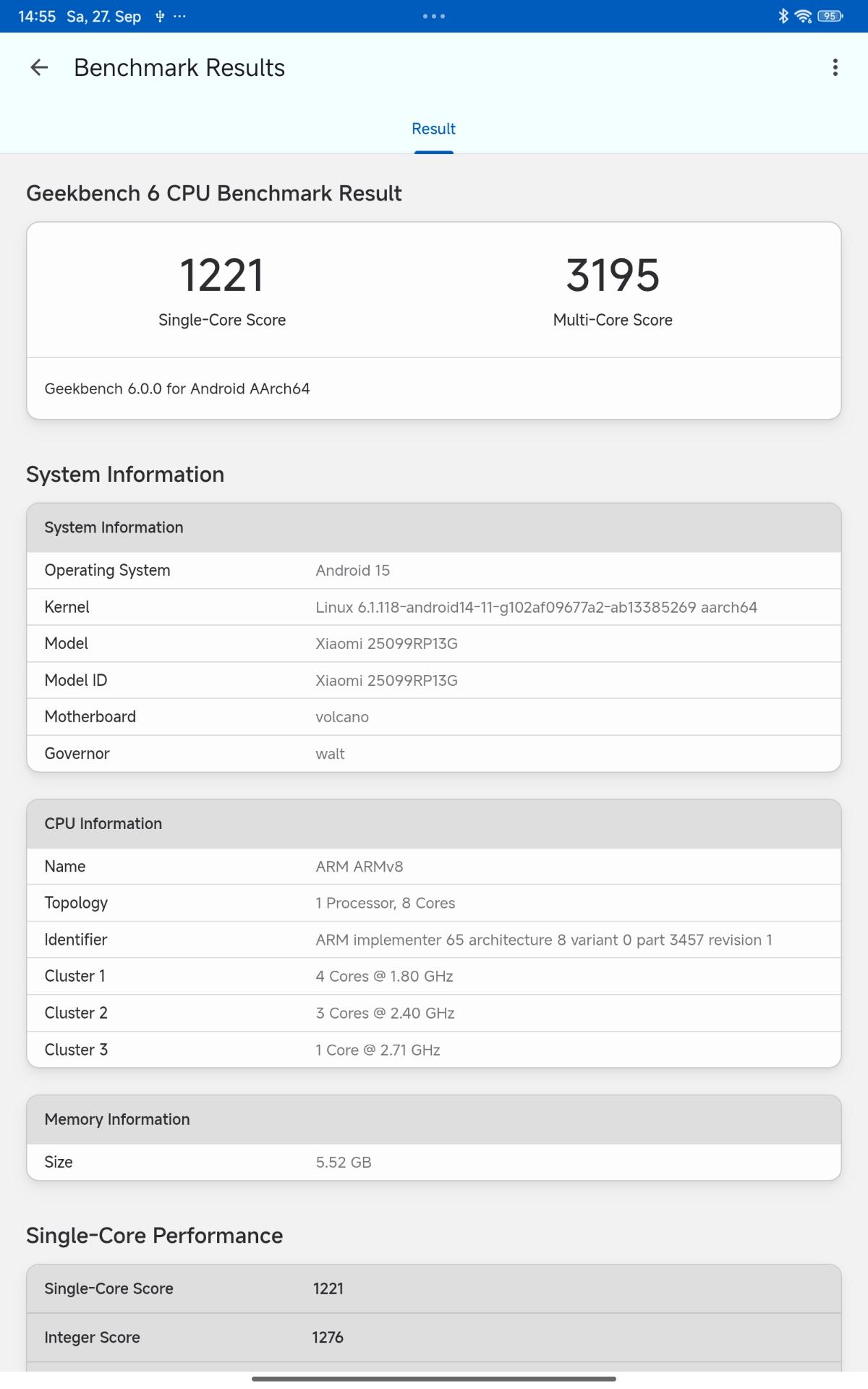Tap the Motherboard volcano row
Image resolution: width=868 pixels, height=1389 pixels.
[x=434, y=717]
